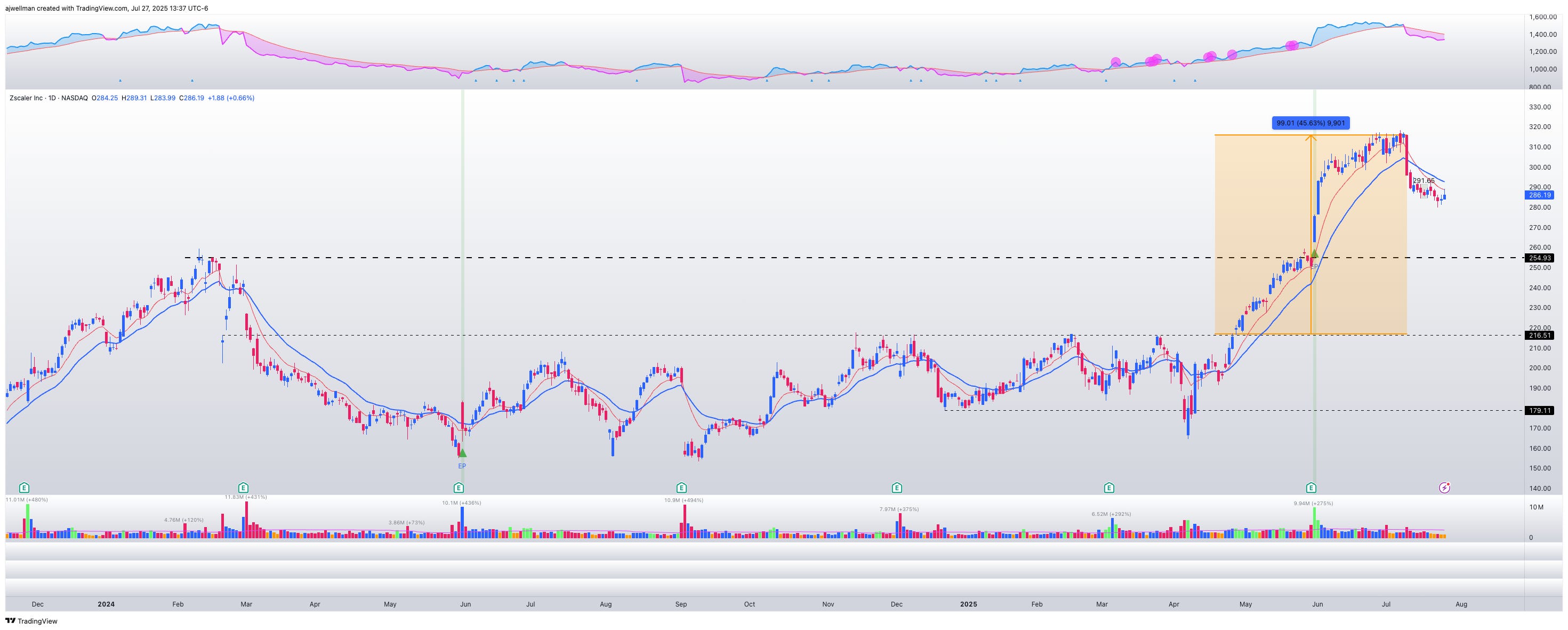Click the blue 99.01 (45.63%) measurement label
The width and height of the screenshot is (1568, 630).
tap(1310, 123)
